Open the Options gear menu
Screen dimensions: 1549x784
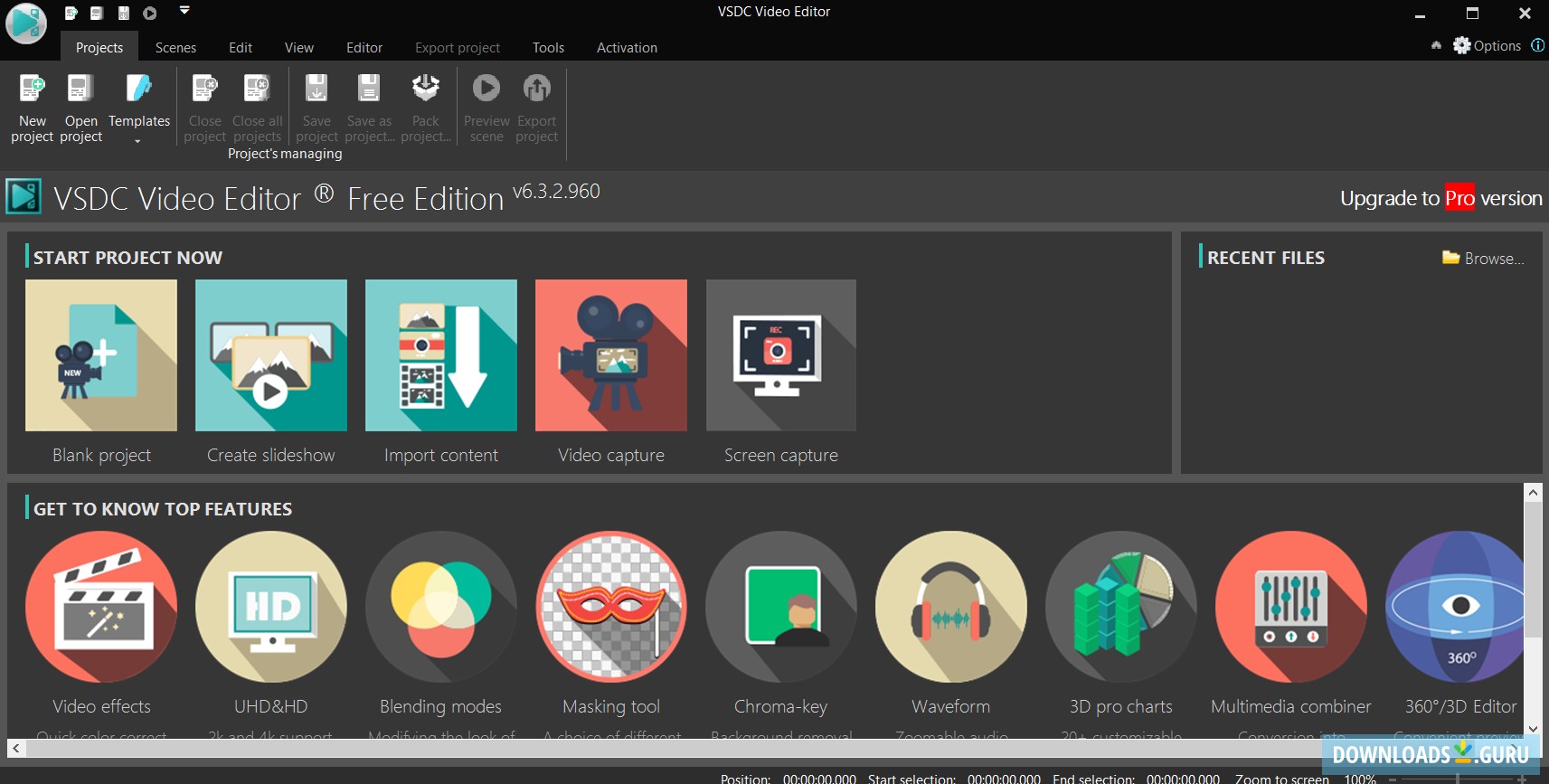click(x=1488, y=45)
